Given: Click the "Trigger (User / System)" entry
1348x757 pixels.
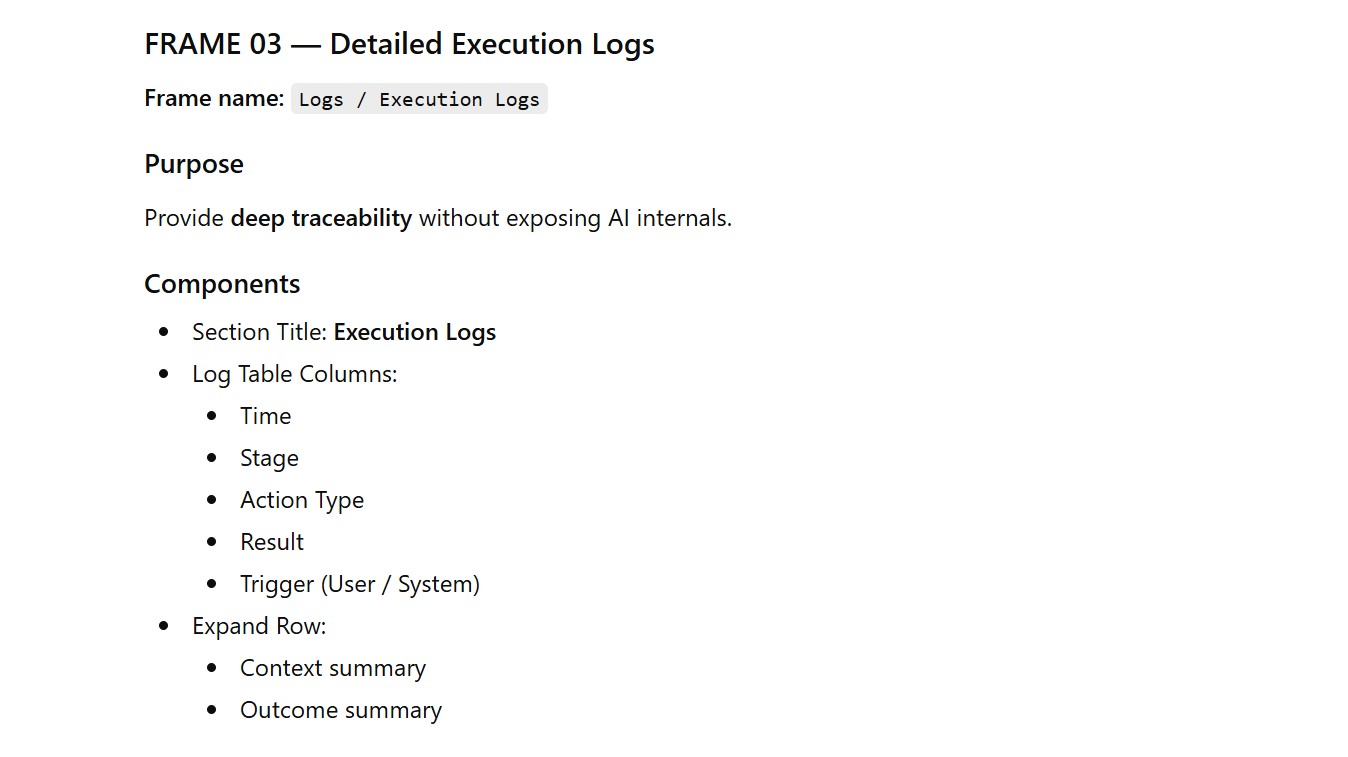Looking at the screenshot, I should click(360, 584).
